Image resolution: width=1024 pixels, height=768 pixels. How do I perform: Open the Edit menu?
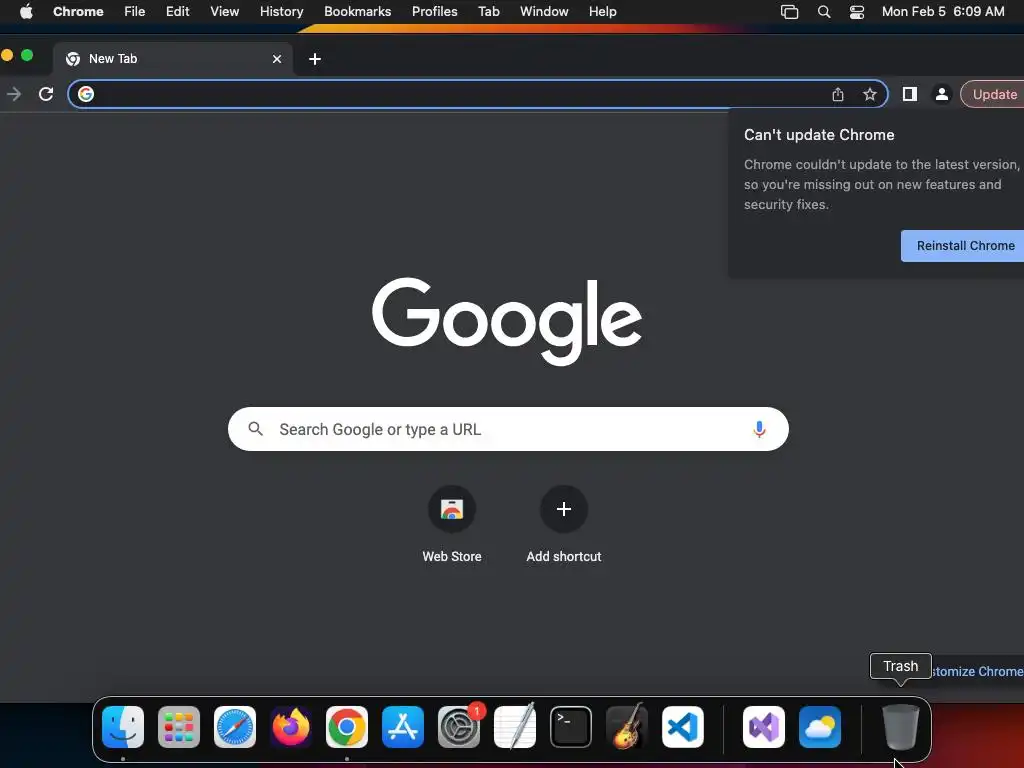tap(178, 12)
